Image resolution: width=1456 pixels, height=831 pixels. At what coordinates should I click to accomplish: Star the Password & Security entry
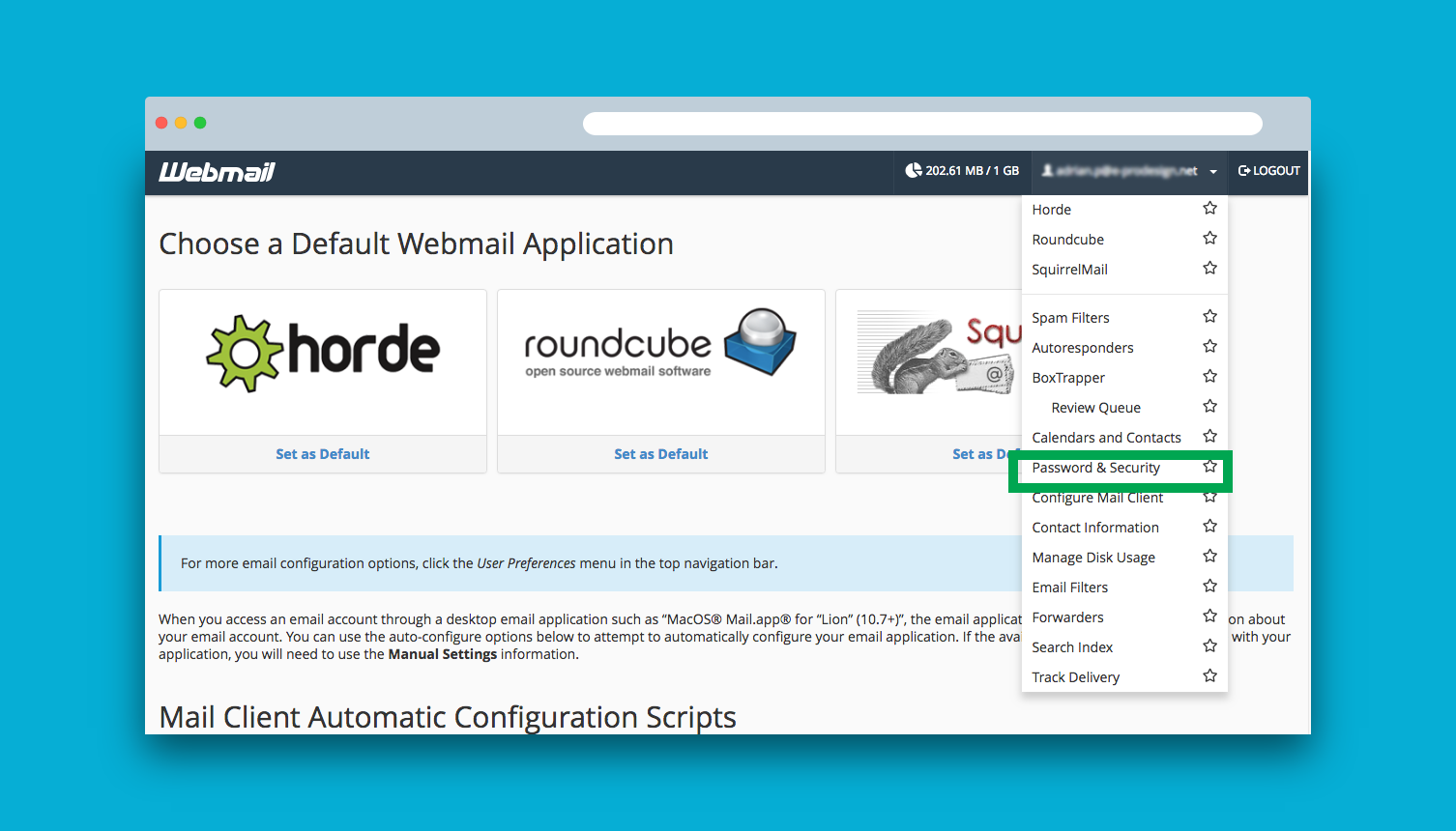point(1209,467)
